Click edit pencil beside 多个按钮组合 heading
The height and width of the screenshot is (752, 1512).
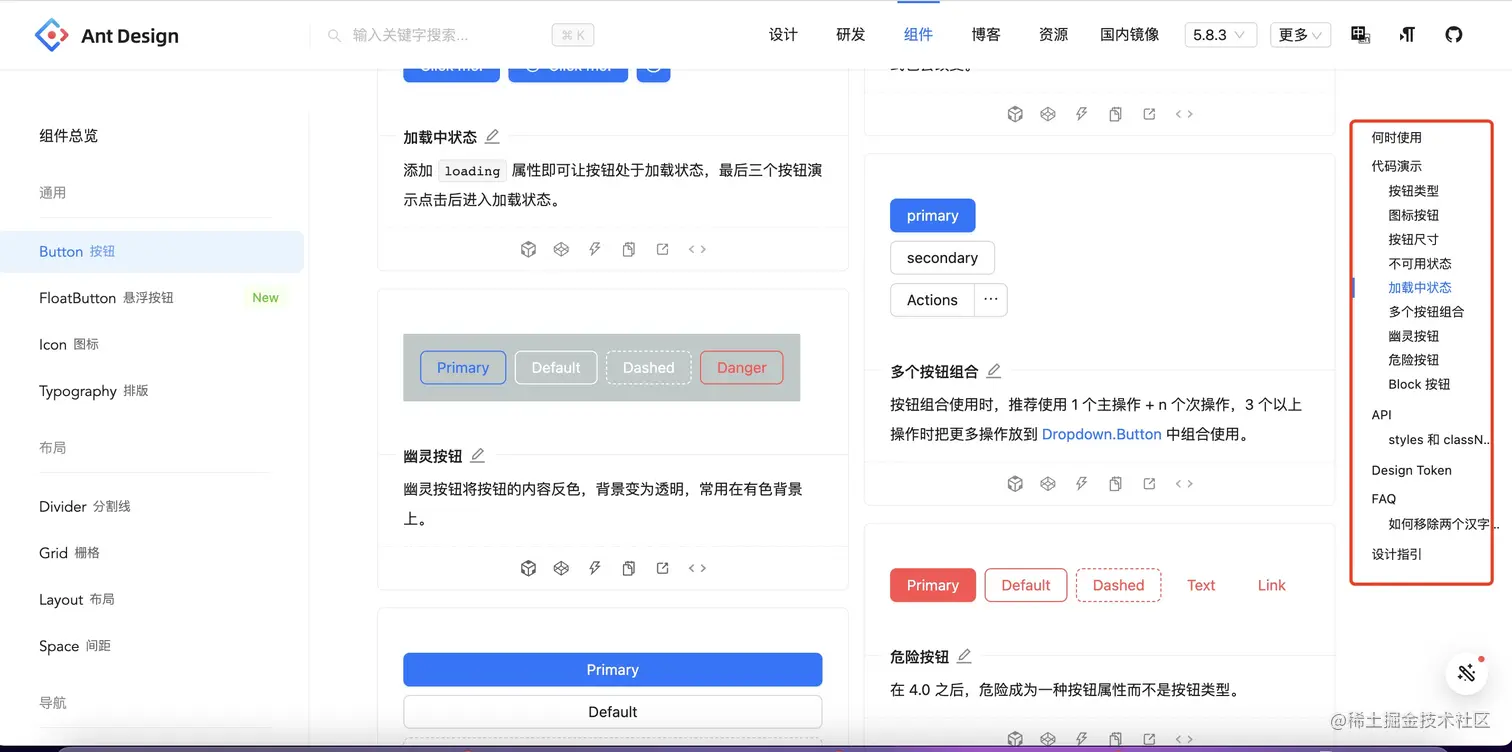pos(993,371)
